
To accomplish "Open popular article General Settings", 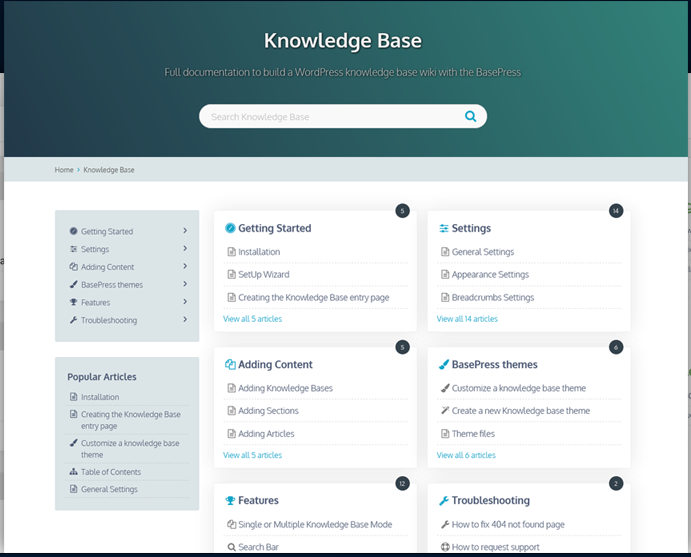I will [109, 489].
